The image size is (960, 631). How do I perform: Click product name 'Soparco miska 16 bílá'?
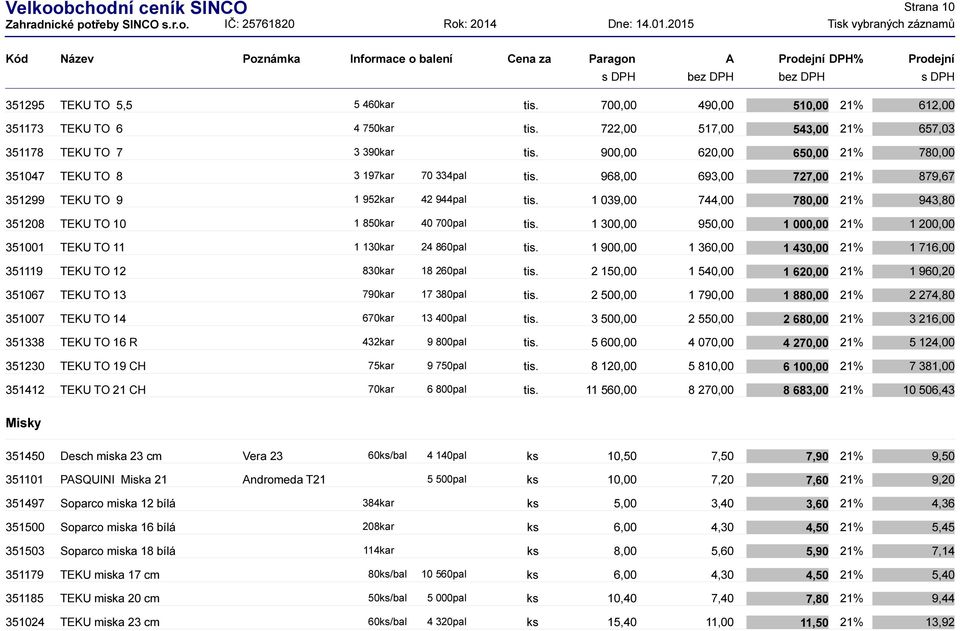118,528
